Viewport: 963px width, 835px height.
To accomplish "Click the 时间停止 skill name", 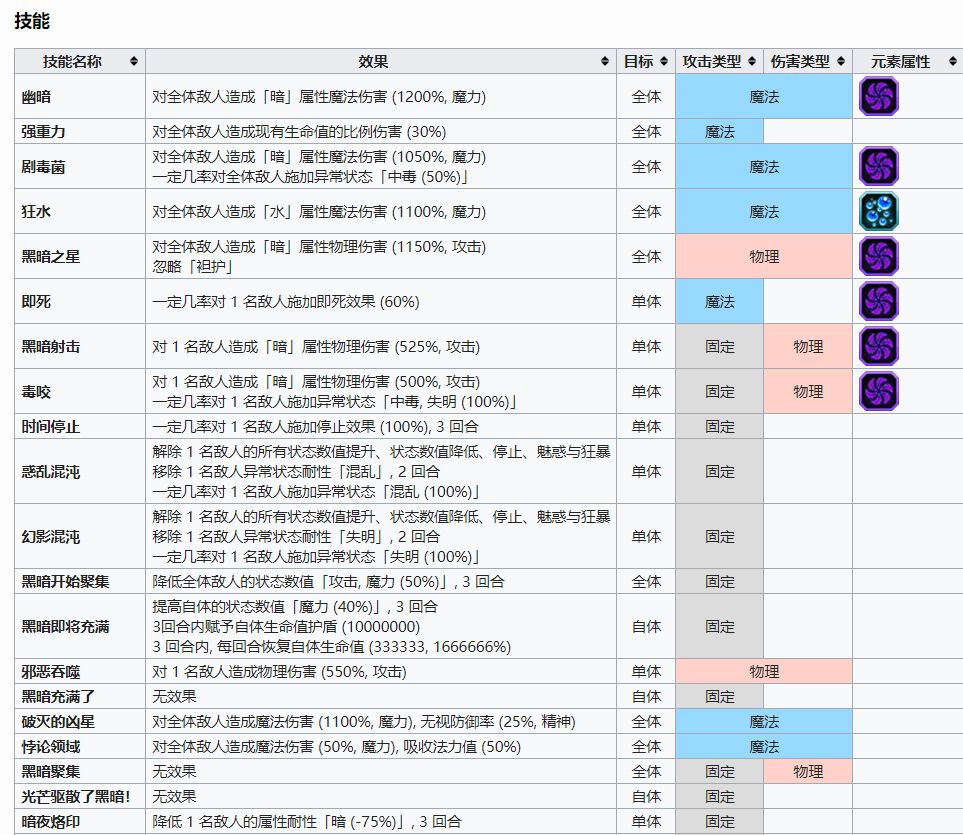I will [x=51, y=426].
